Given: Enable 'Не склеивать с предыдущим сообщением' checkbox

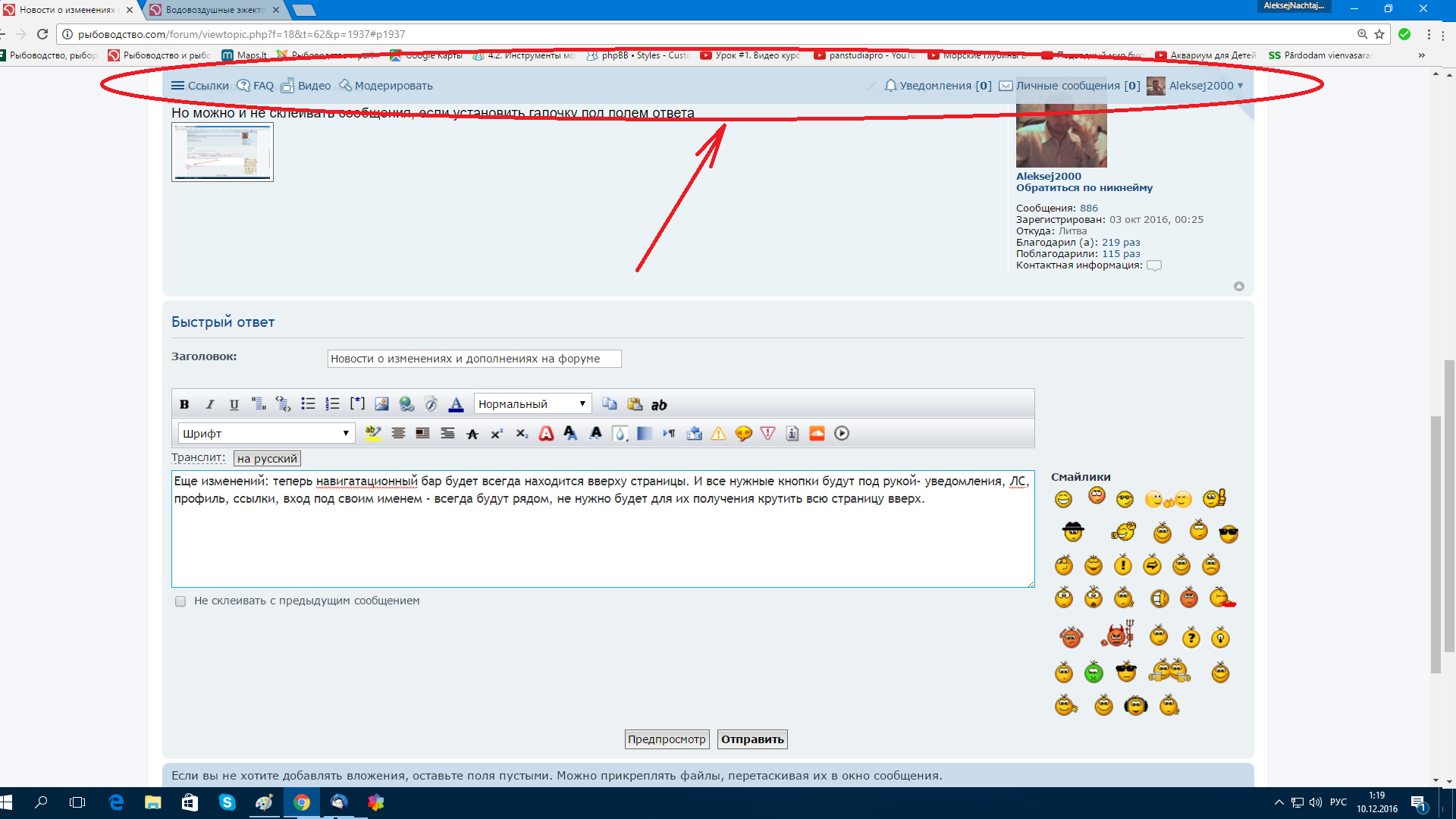Looking at the screenshot, I should coord(180,601).
